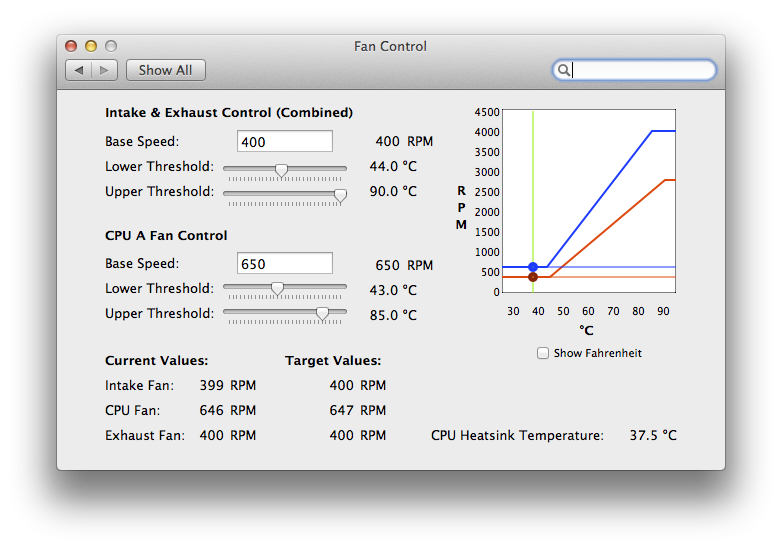
Task: Click the back navigation arrow
Action: click(79, 70)
